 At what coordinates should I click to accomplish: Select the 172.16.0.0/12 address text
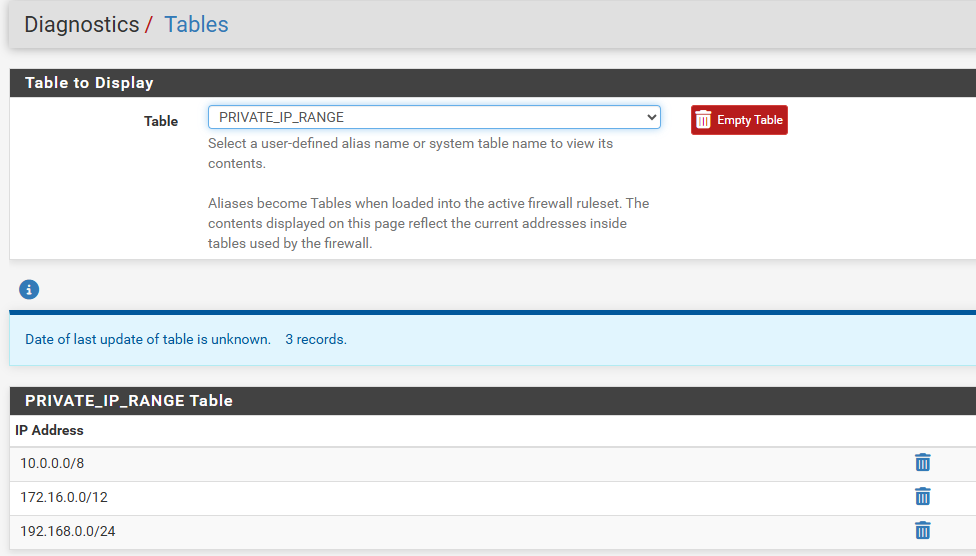(x=63, y=497)
